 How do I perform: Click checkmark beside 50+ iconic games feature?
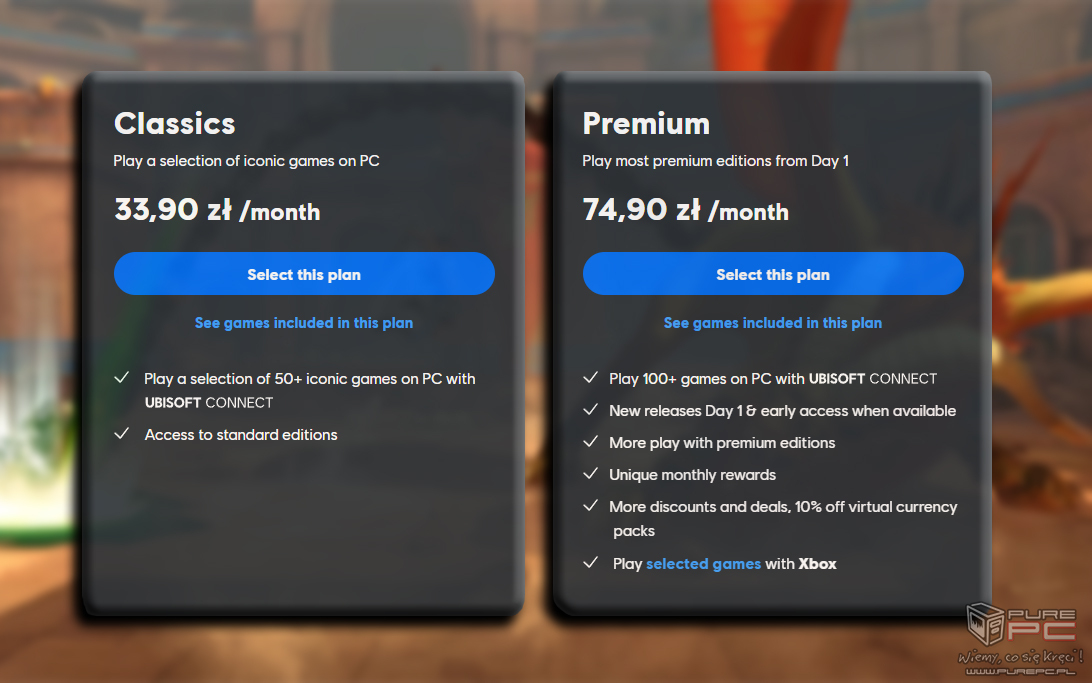click(x=122, y=378)
